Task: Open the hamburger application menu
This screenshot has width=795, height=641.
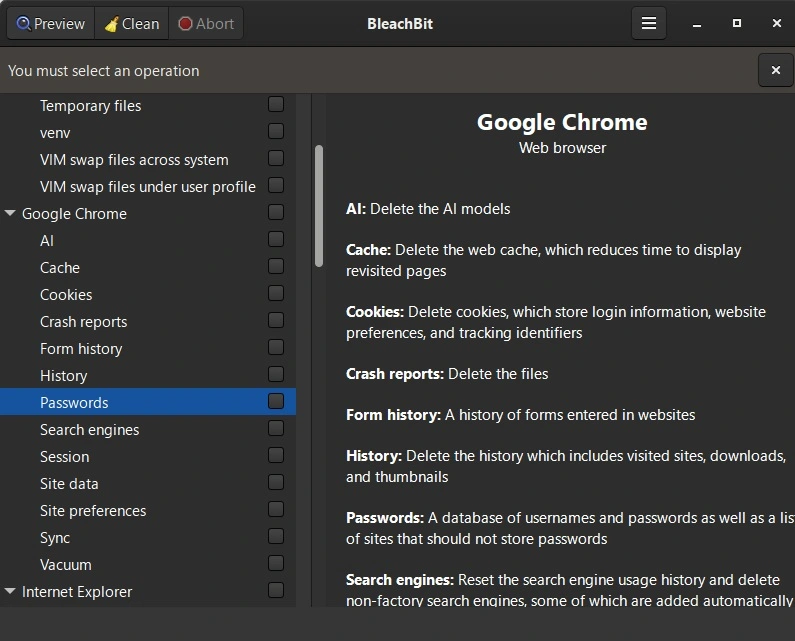Action: click(648, 23)
